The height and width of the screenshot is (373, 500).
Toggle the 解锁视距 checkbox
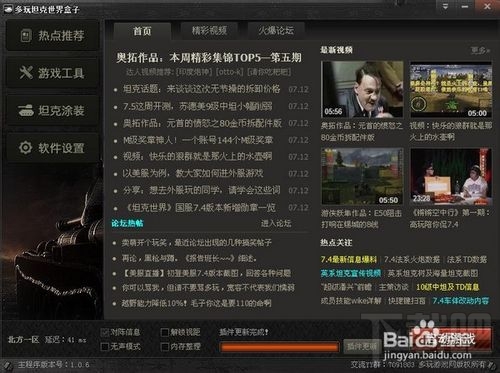tap(164, 332)
